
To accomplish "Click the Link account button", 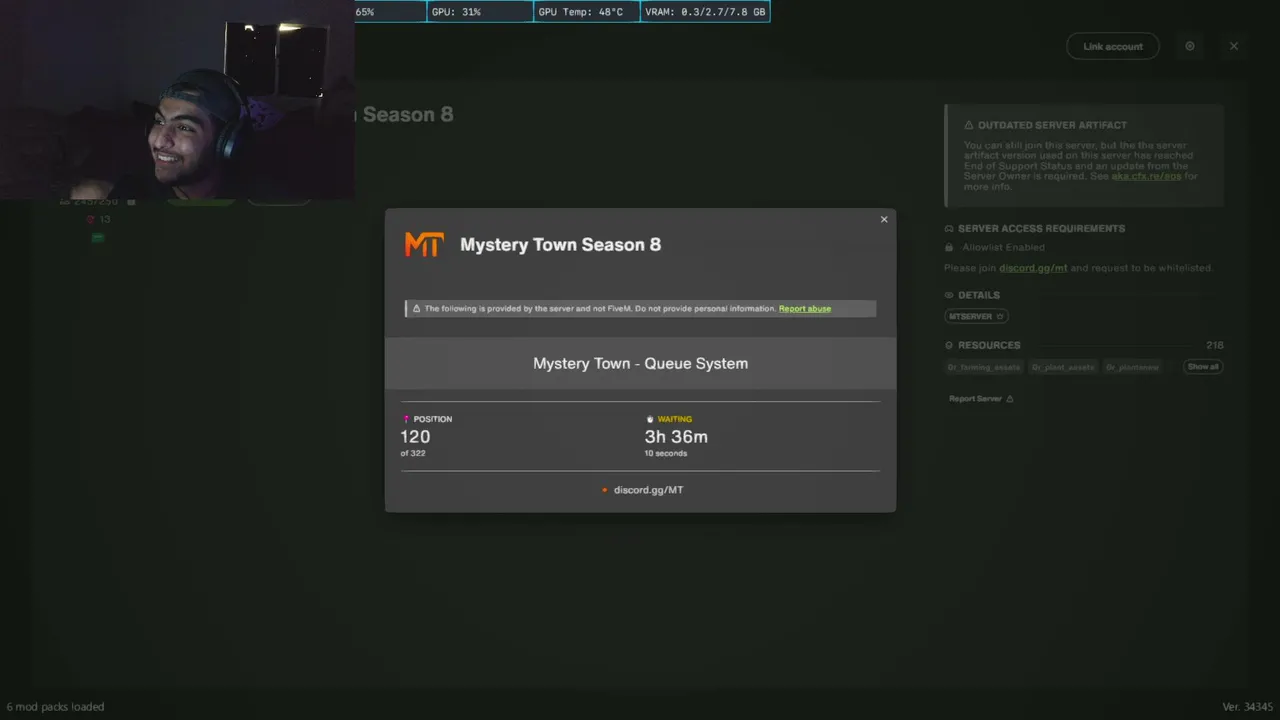I will coord(1113,46).
